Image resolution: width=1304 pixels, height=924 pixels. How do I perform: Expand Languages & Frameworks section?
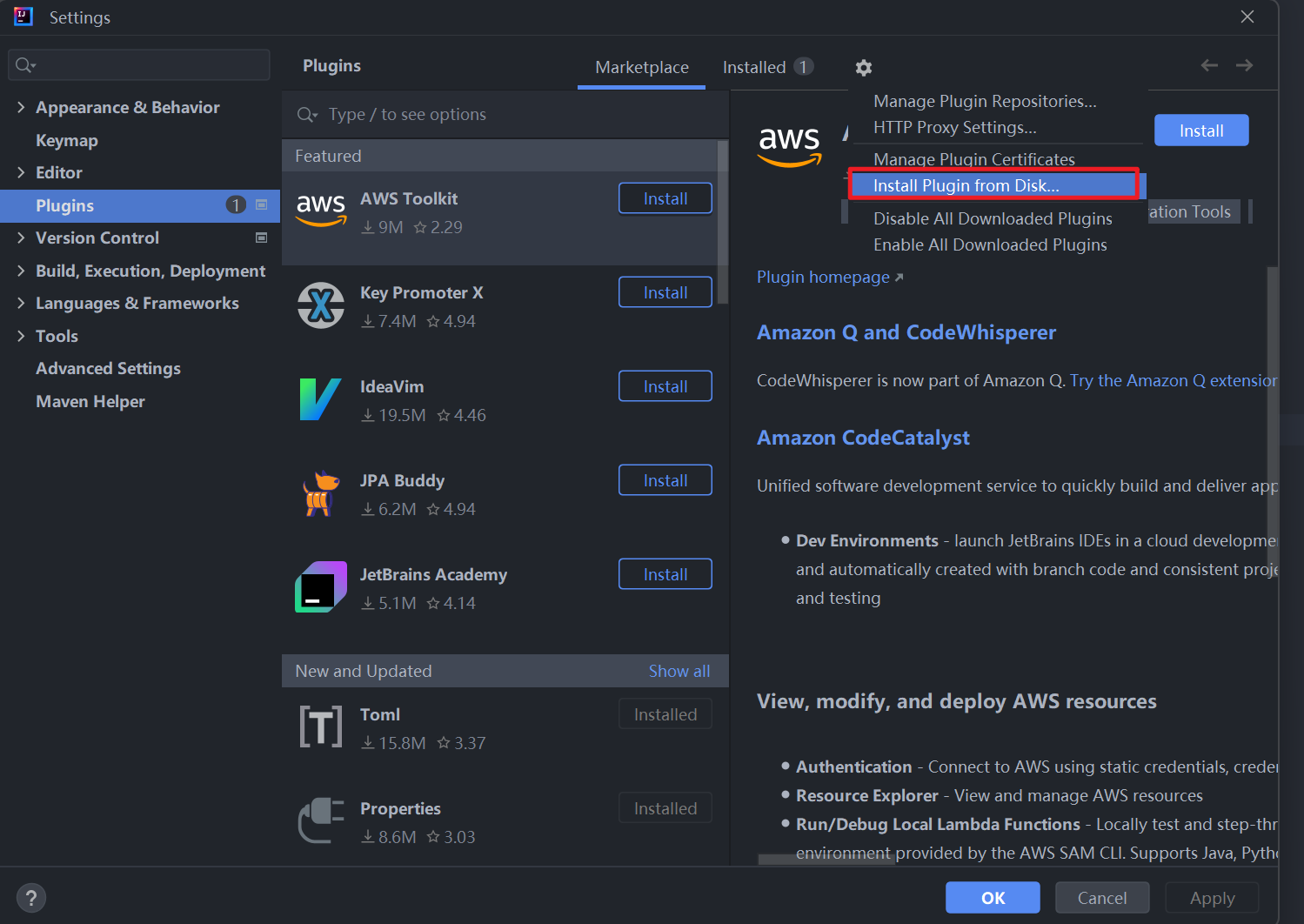21,303
